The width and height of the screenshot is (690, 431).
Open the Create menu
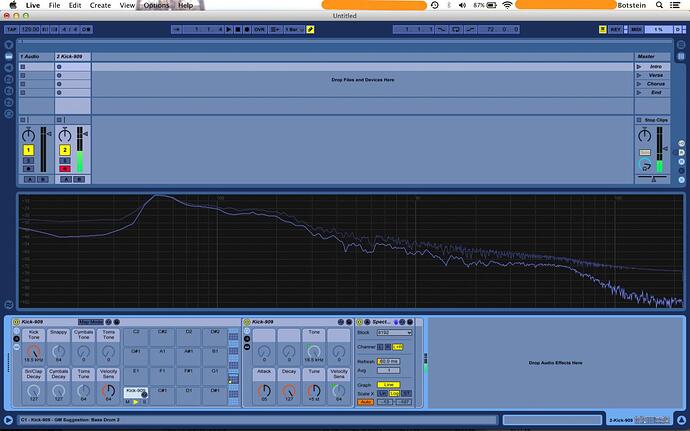[100, 5]
